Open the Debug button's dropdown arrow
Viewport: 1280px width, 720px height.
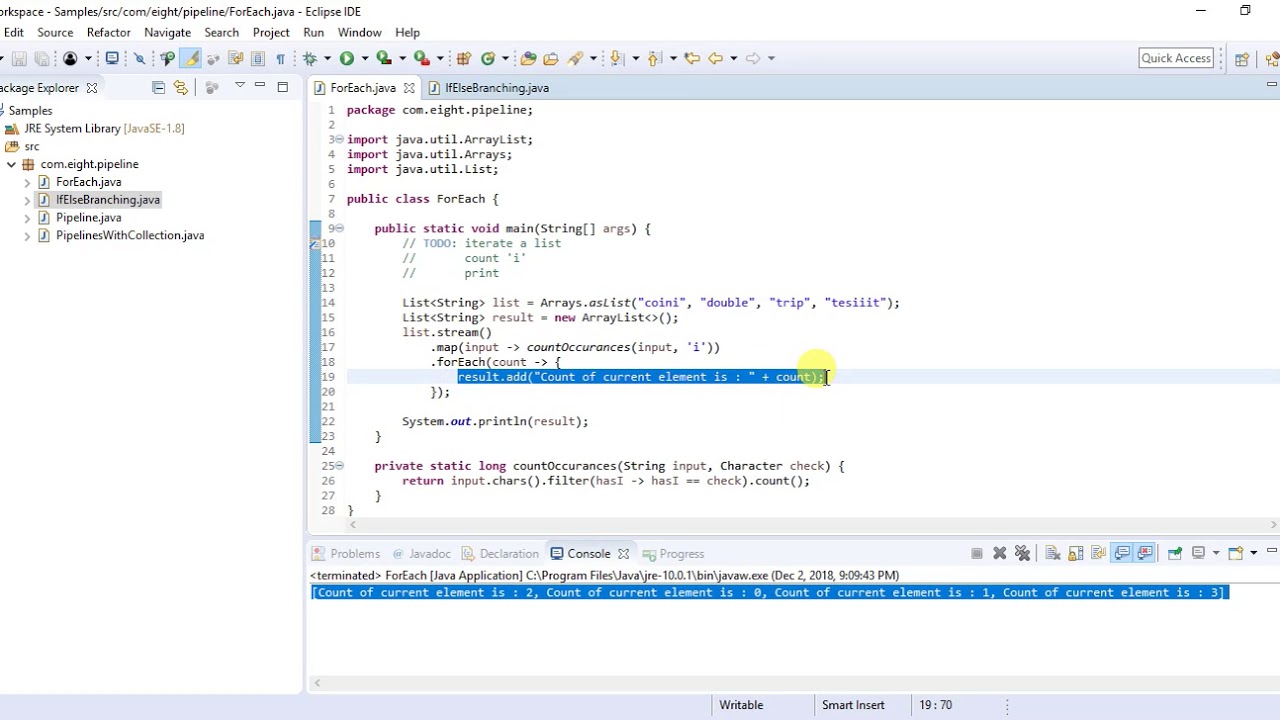click(327, 58)
